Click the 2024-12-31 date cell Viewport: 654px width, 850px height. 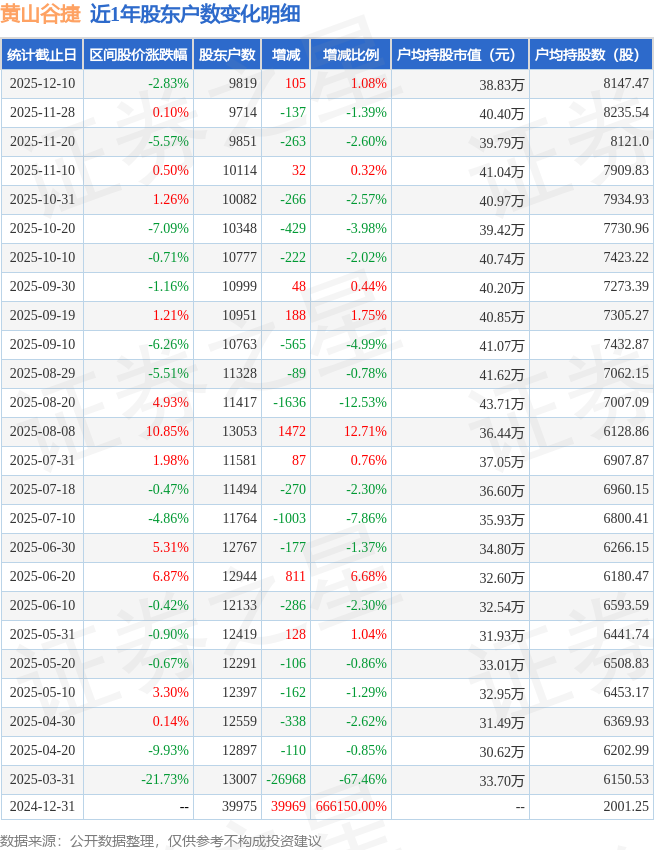pos(42,808)
